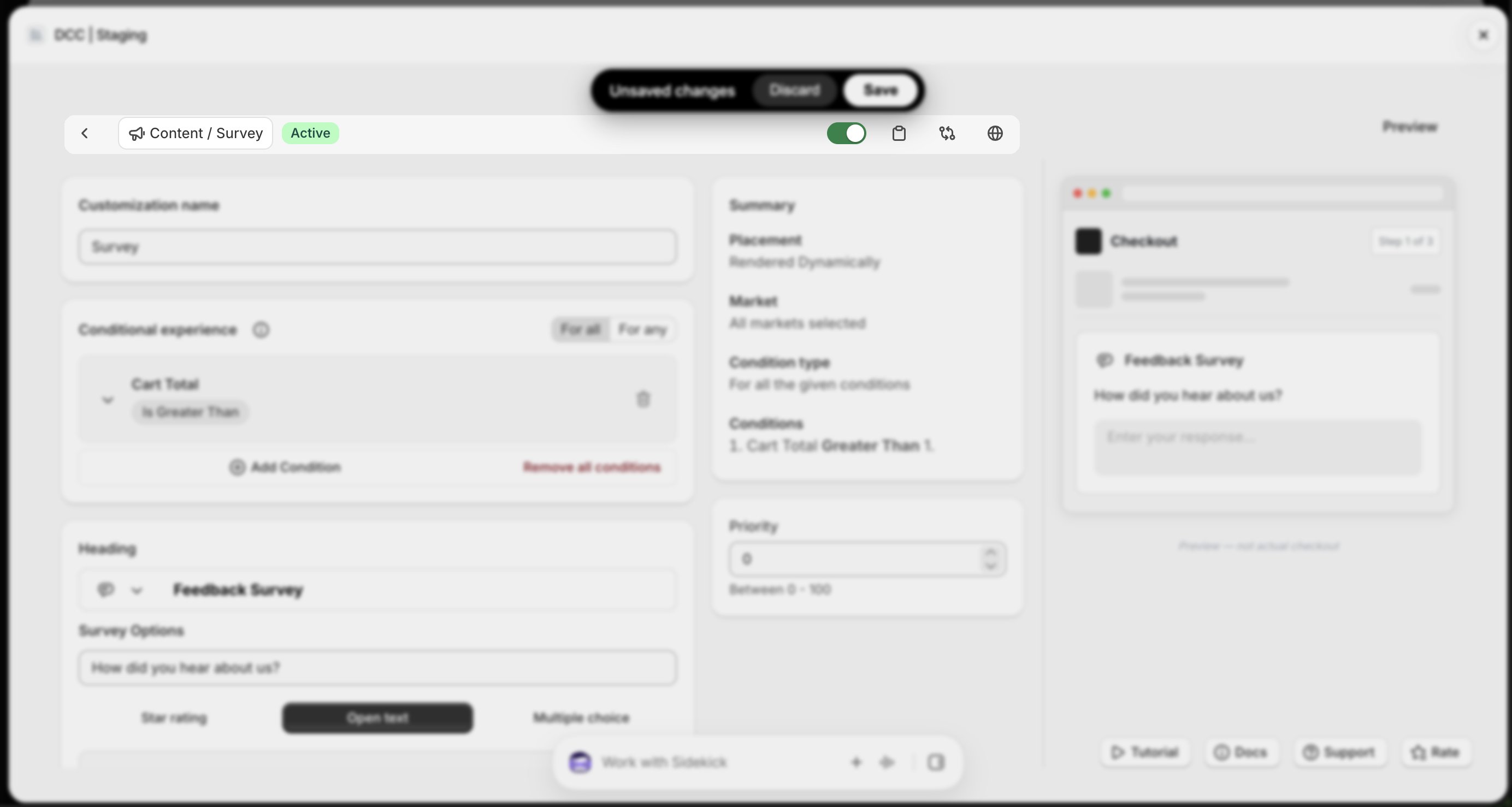The image size is (1512, 807).
Task: Focus the Customization name field
Action: [377, 246]
